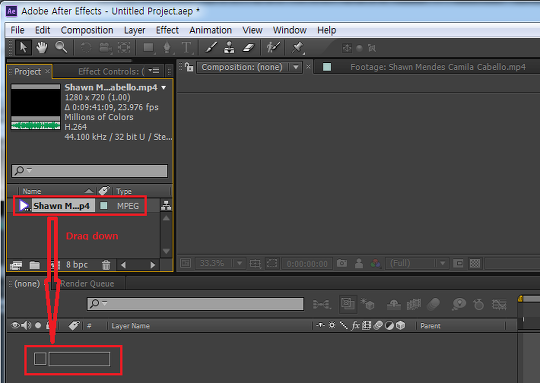
Task: Click the video eye column header
Action: (15, 325)
